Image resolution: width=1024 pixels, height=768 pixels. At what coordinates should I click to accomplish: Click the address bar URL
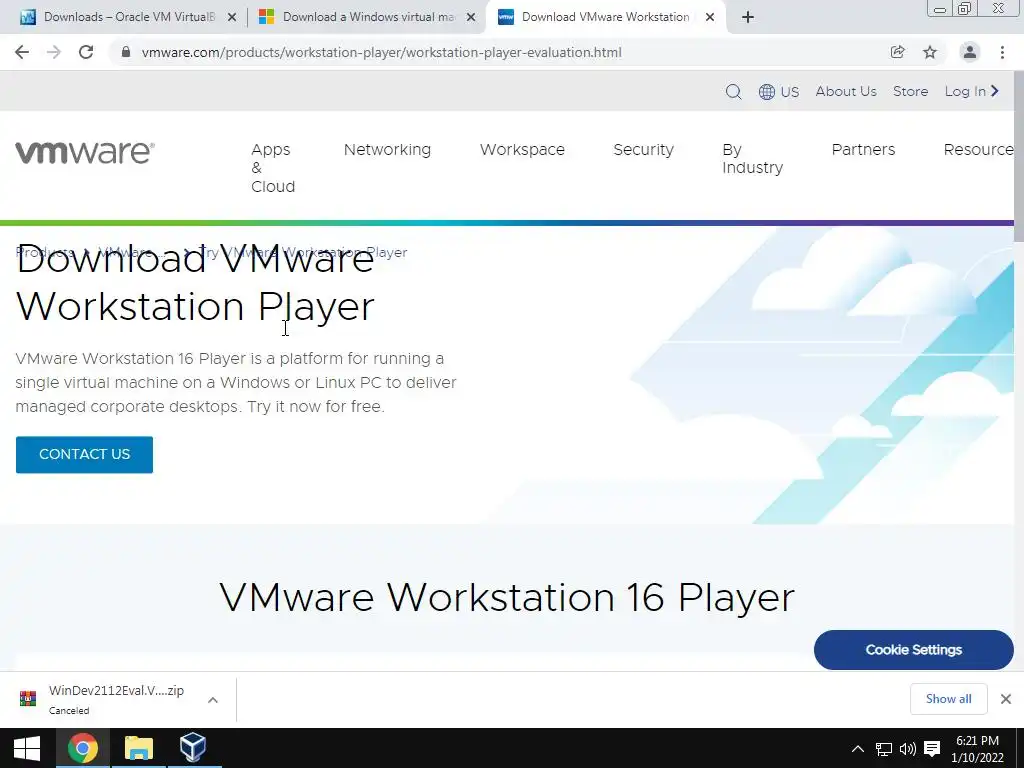381,52
